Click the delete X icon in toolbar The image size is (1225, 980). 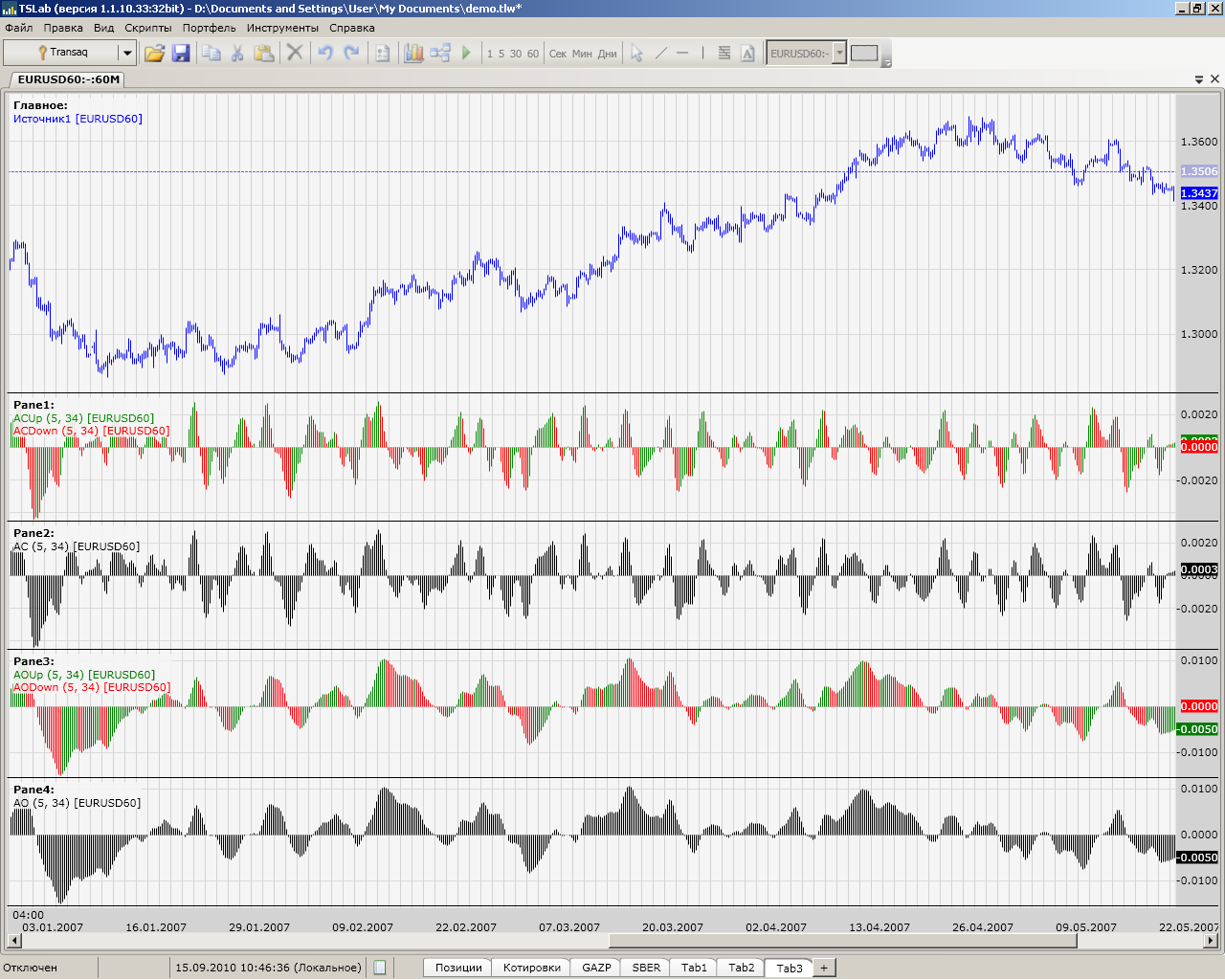pyautogui.click(x=295, y=53)
